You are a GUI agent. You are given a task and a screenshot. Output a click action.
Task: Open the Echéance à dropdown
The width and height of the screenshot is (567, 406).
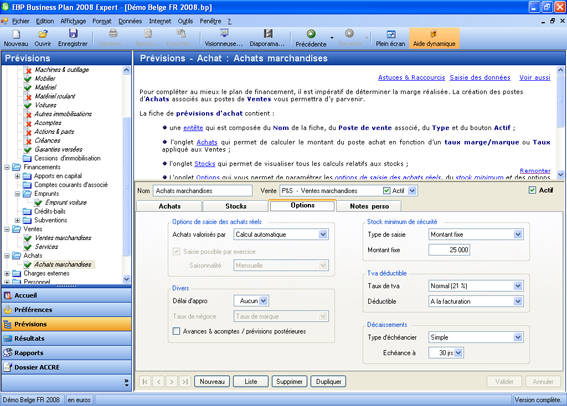(x=458, y=353)
